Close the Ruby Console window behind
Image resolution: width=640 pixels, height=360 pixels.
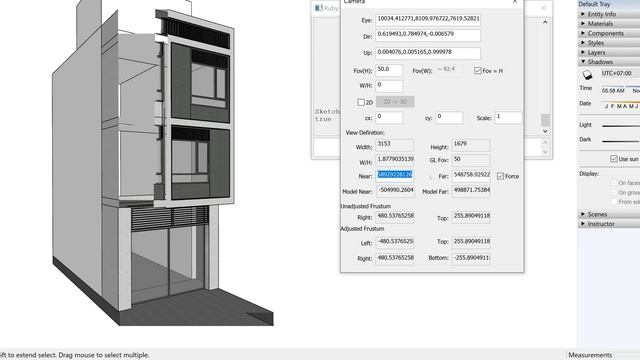pos(543,8)
